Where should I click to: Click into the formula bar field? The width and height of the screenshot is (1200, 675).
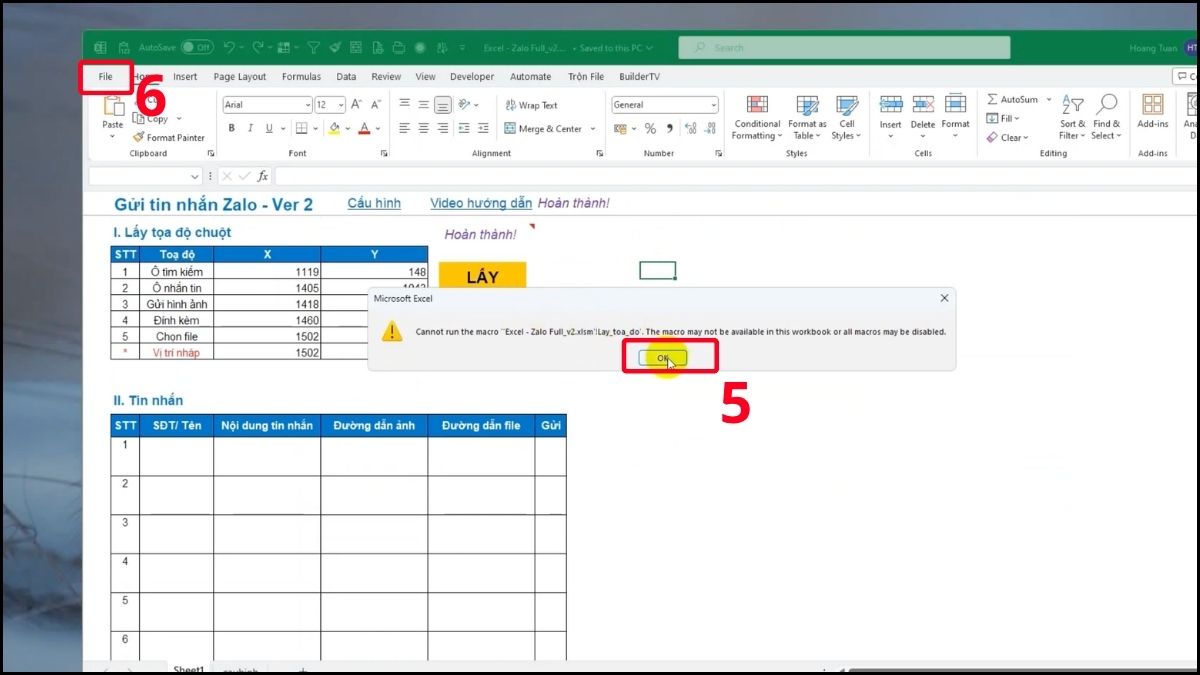point(735,176)
